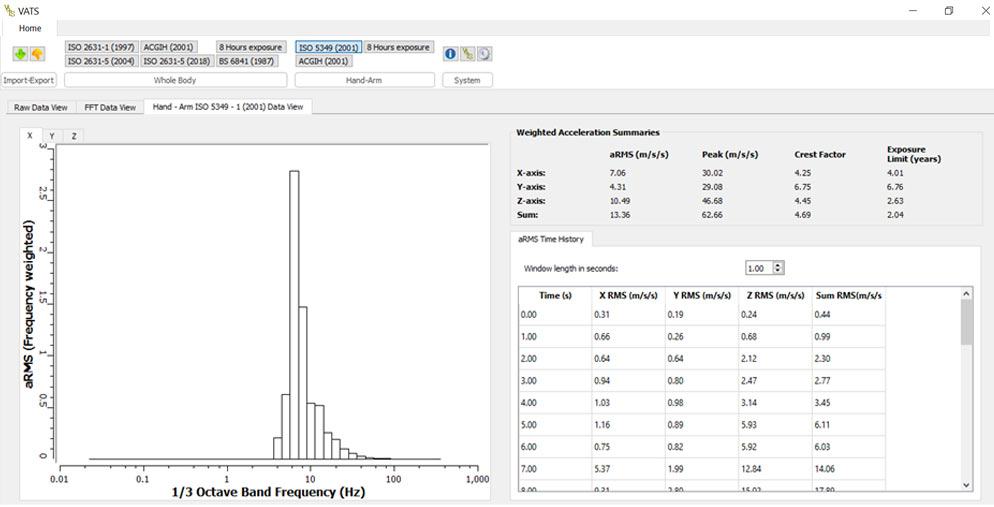Click the Sum: row label
The width and height of the screenshot is (994, 507).
[527, 215]
